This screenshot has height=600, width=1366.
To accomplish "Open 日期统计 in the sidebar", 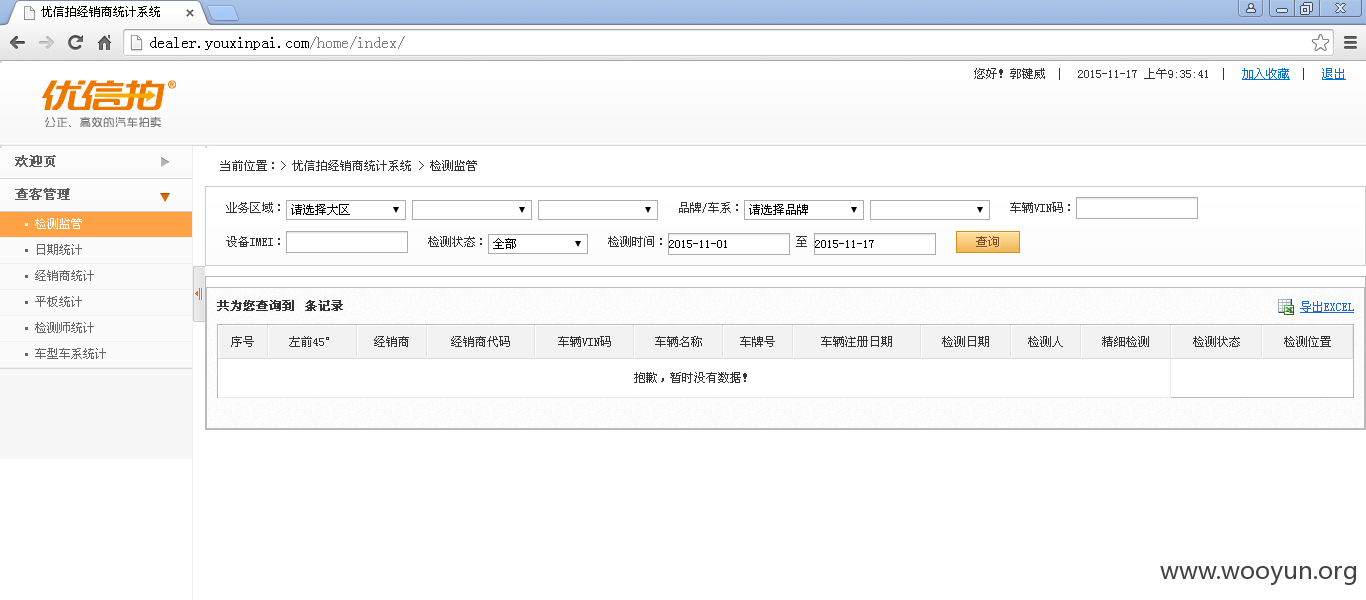I will [96, 250].
